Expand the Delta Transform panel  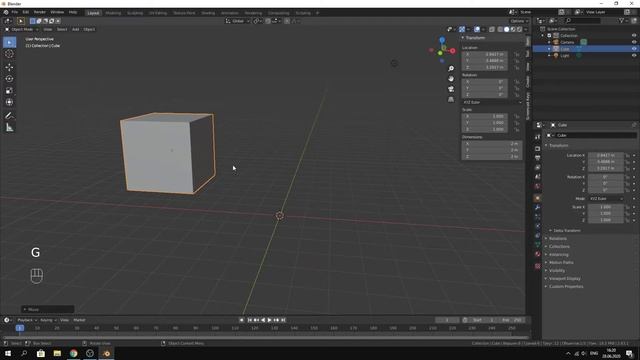pos(567,231)
